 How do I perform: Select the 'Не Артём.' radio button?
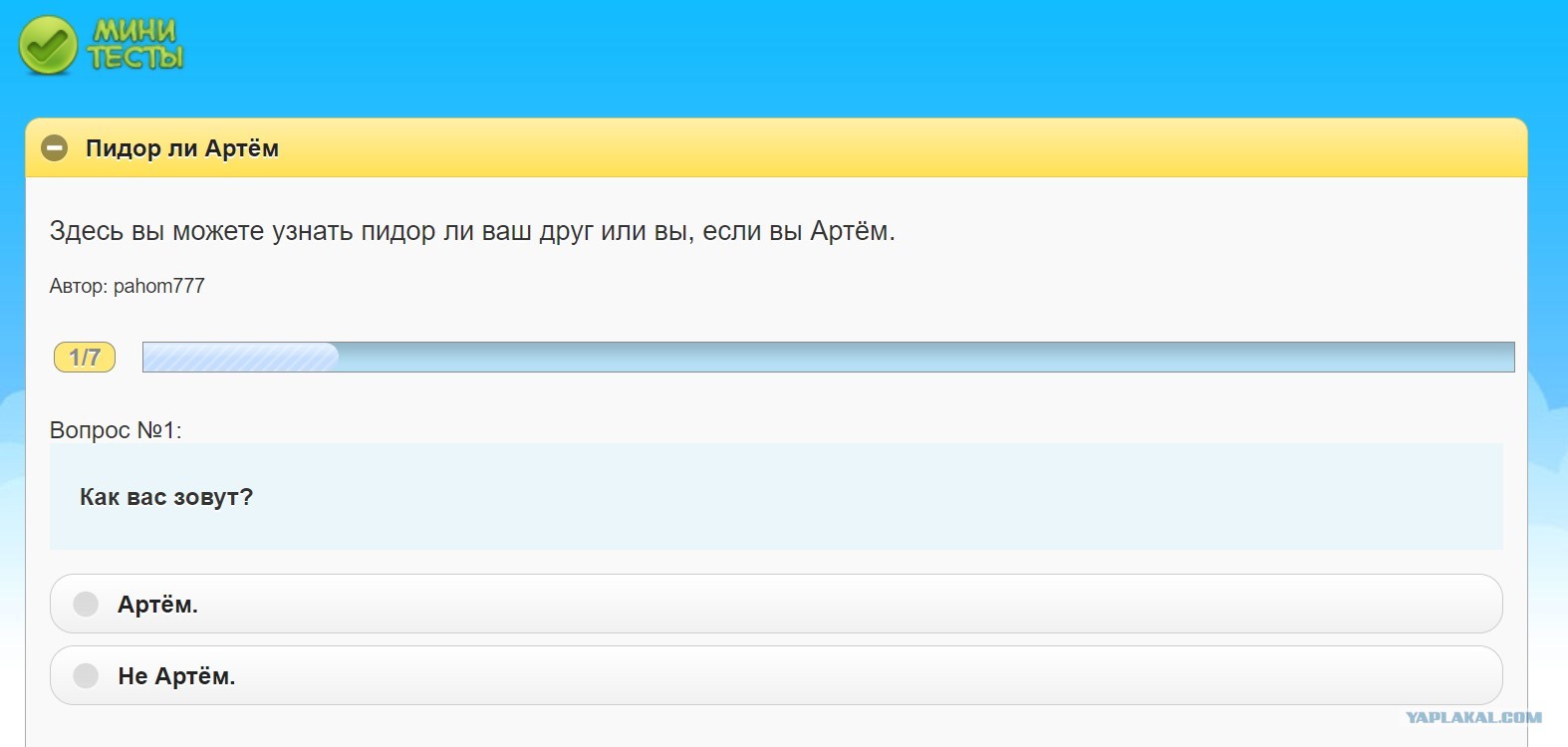pyautogui.click(x=87, y=675)
